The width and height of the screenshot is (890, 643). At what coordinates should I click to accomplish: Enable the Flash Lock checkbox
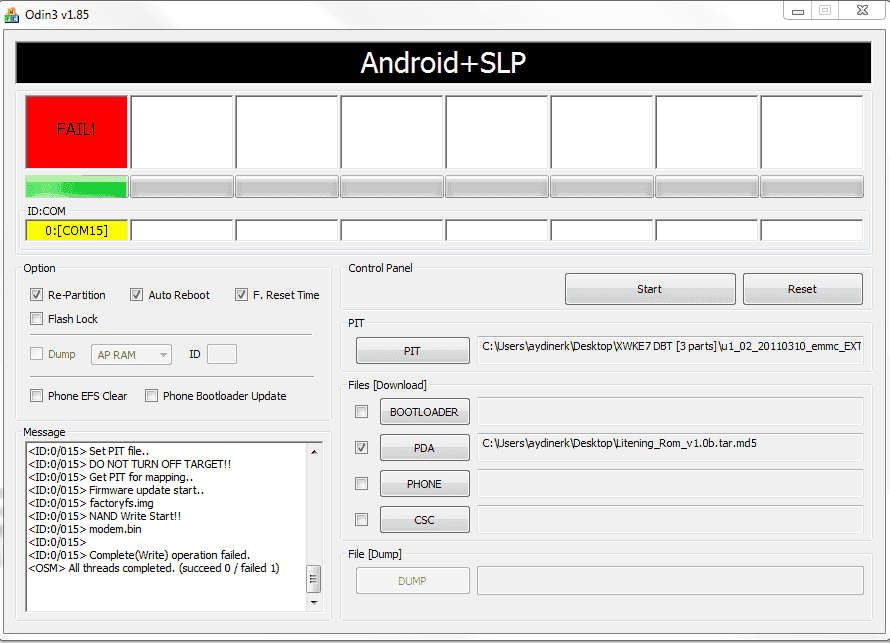point(36,318)
